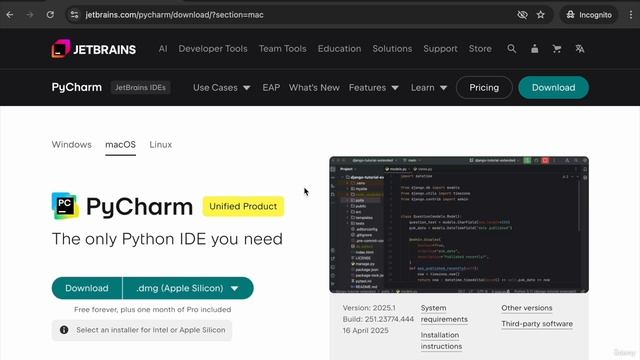640x360 pixels.
Task: Open the language selector icon
Action: coord(580,49)
